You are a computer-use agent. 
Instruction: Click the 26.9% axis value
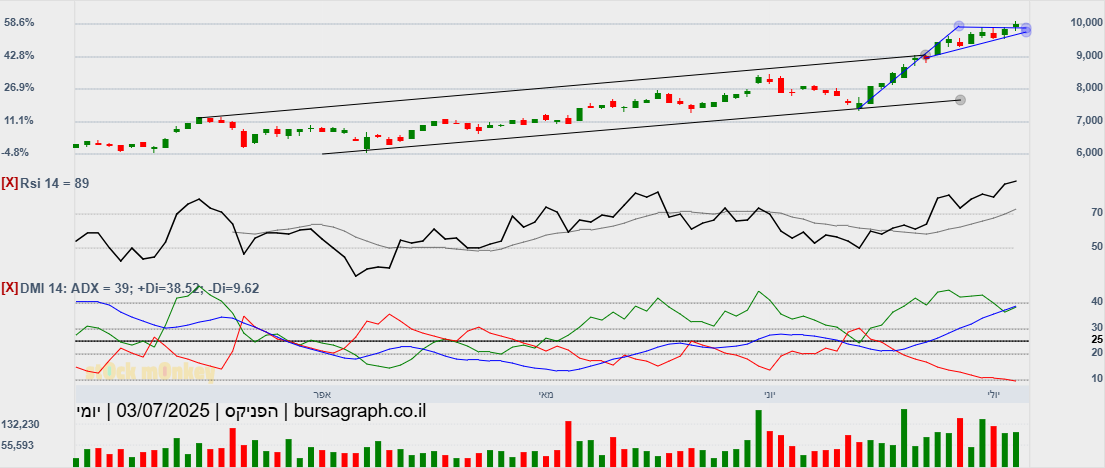[x=20, y=87]
